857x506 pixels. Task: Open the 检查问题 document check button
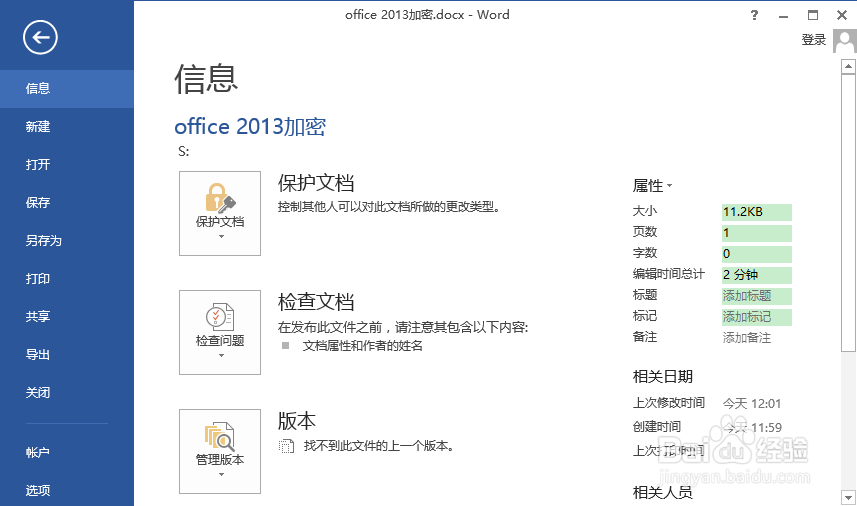coord(220,332)
